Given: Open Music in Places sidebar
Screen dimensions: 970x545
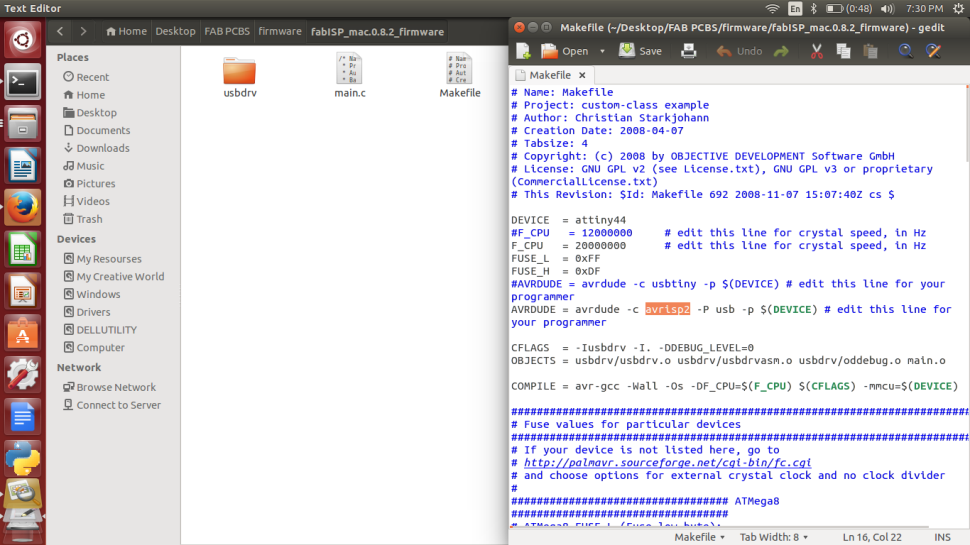Looking at the screenshot, I should coord(84,166).
